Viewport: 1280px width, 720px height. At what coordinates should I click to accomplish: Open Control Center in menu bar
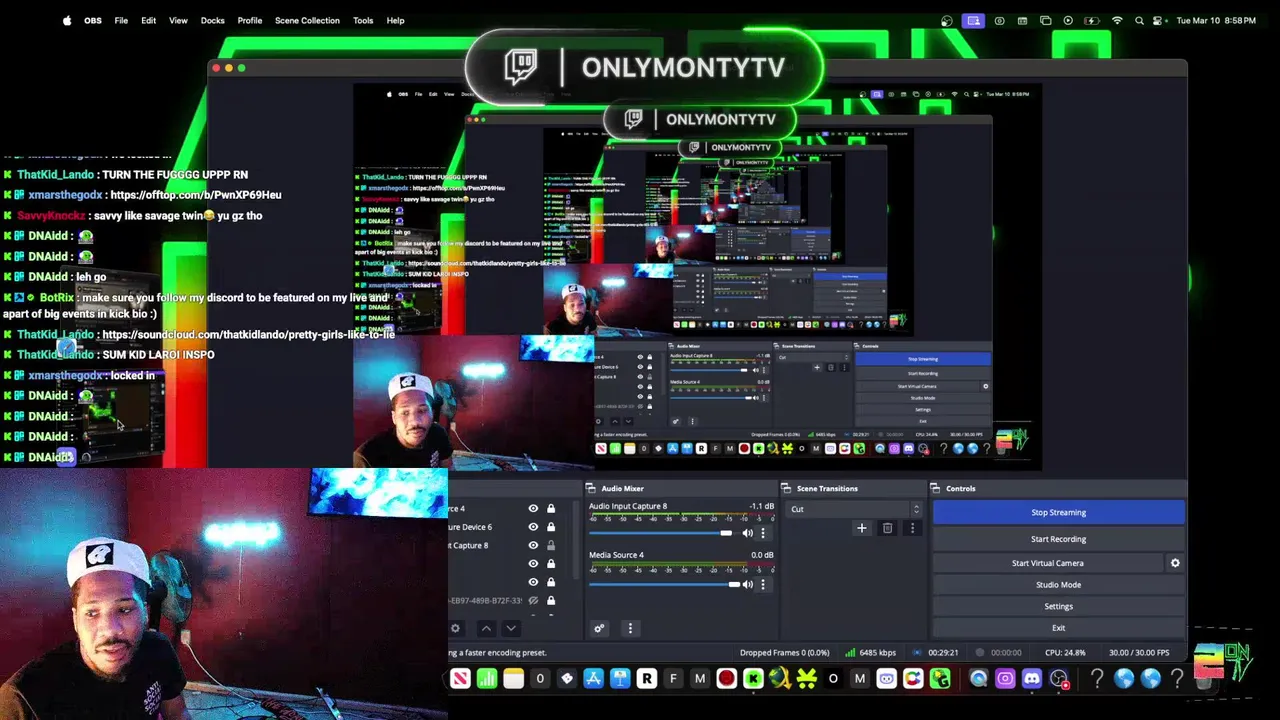pyautogui.click(x=1159, y=20)
